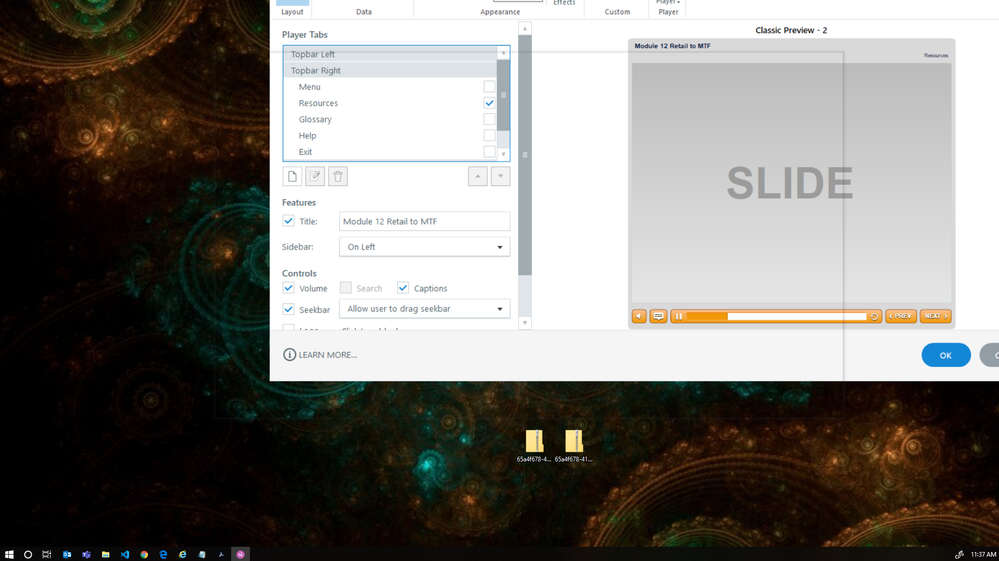Uncheck the Resources tab checkbox
Image resolution: width=999 pixels, height=561 pixels.
point(489,103)
